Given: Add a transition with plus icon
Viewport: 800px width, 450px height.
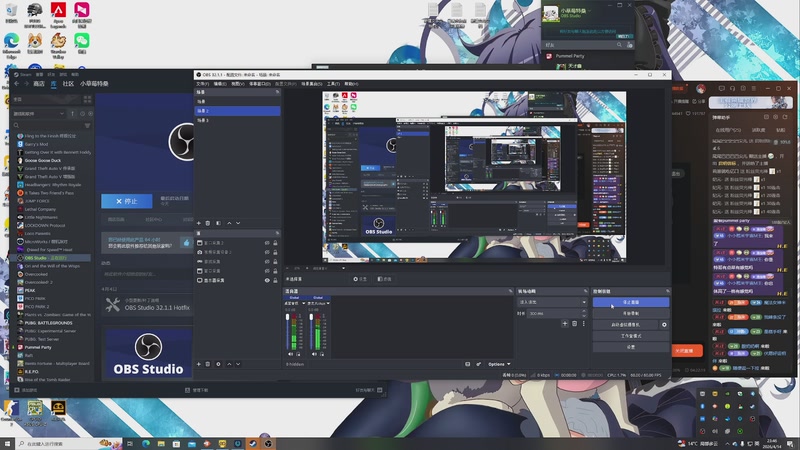Looking at the screenshot, I should point(564,323).
